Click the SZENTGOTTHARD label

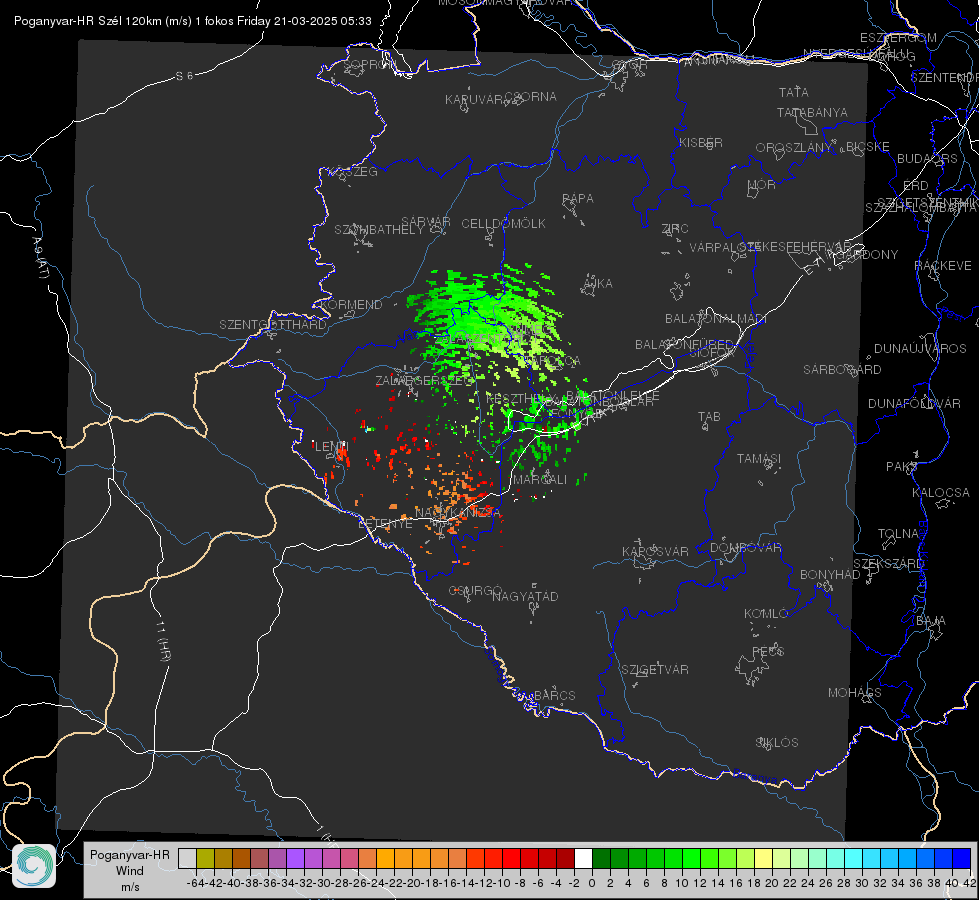pos(273,324)
